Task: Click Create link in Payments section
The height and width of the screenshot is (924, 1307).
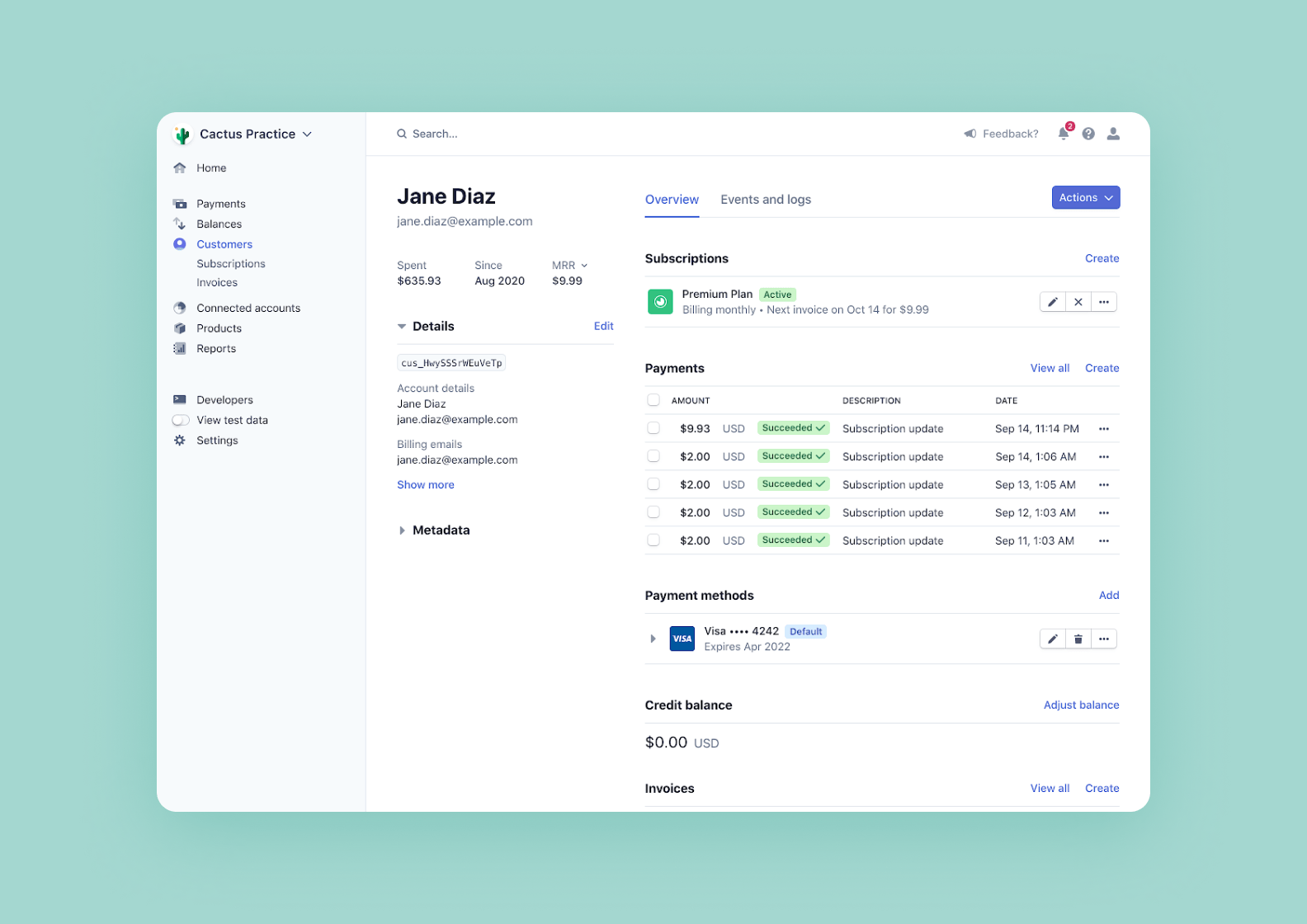Action: point(1102,368)
